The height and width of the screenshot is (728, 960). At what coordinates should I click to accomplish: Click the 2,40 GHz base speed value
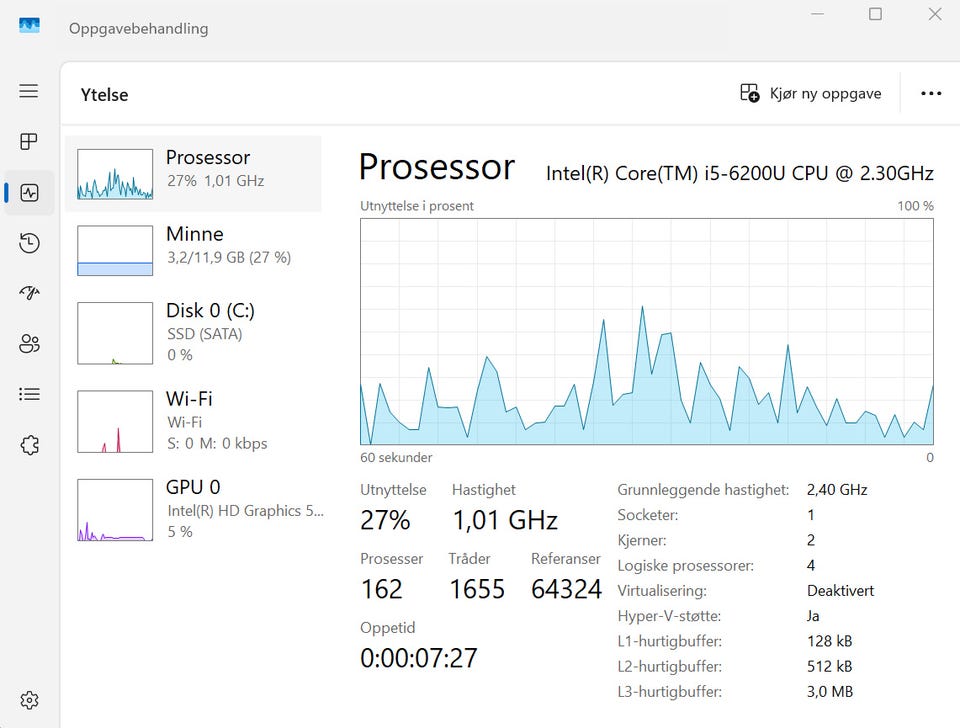tap(837, 490)
